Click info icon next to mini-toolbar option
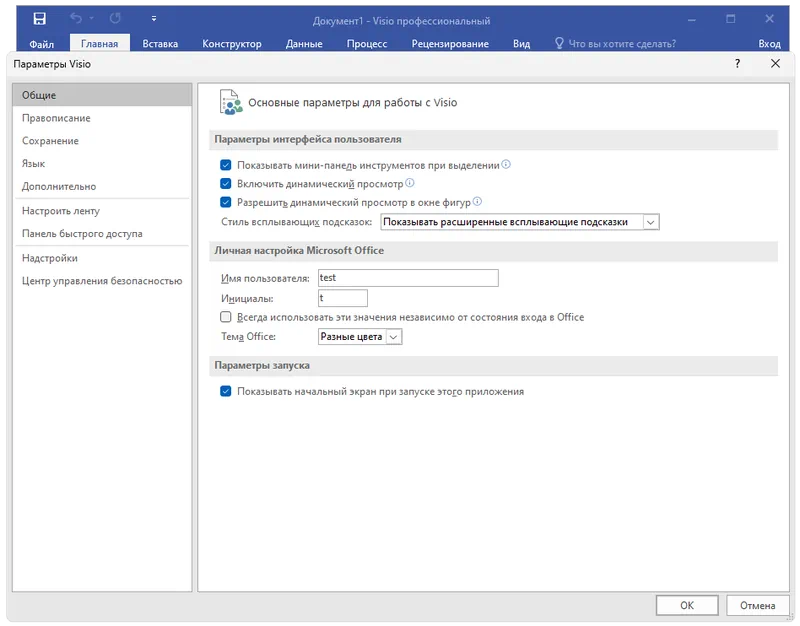Screen dimensions: 800x626 coord(506,165)
